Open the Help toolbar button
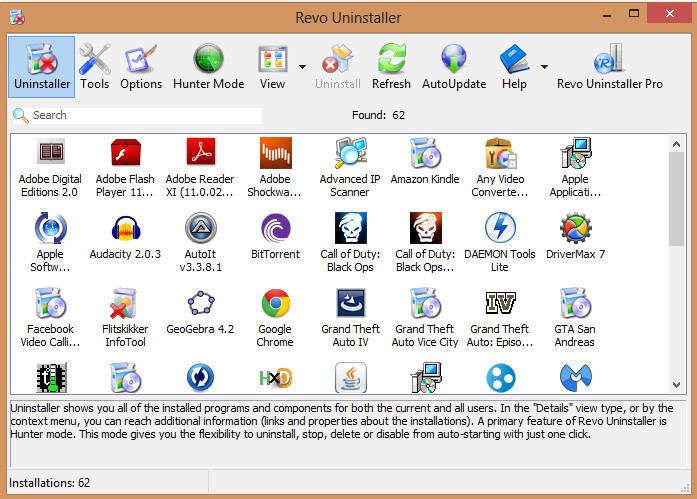This screenshot has height=499, width=697. 514,66
